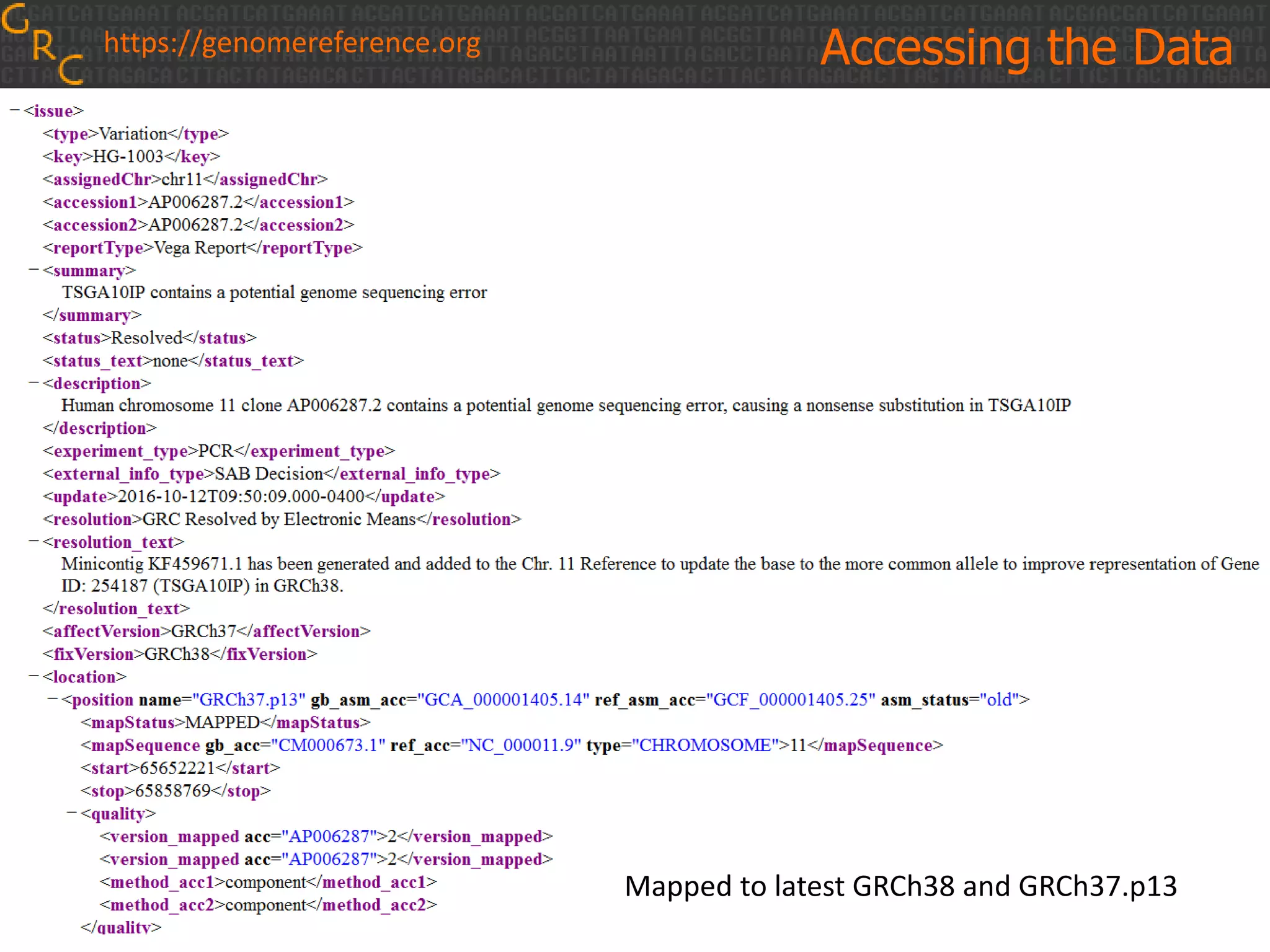Collapse the summary XML node
The image size is (1270, 952).
[33, 270]
